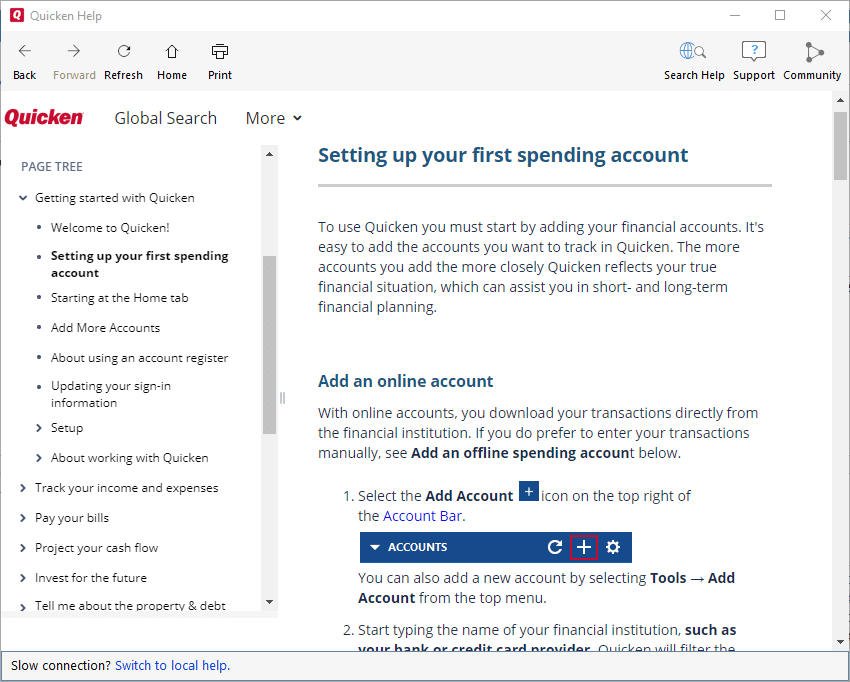
Task: Open Community icon in toolbar
Action: point(813,52)
